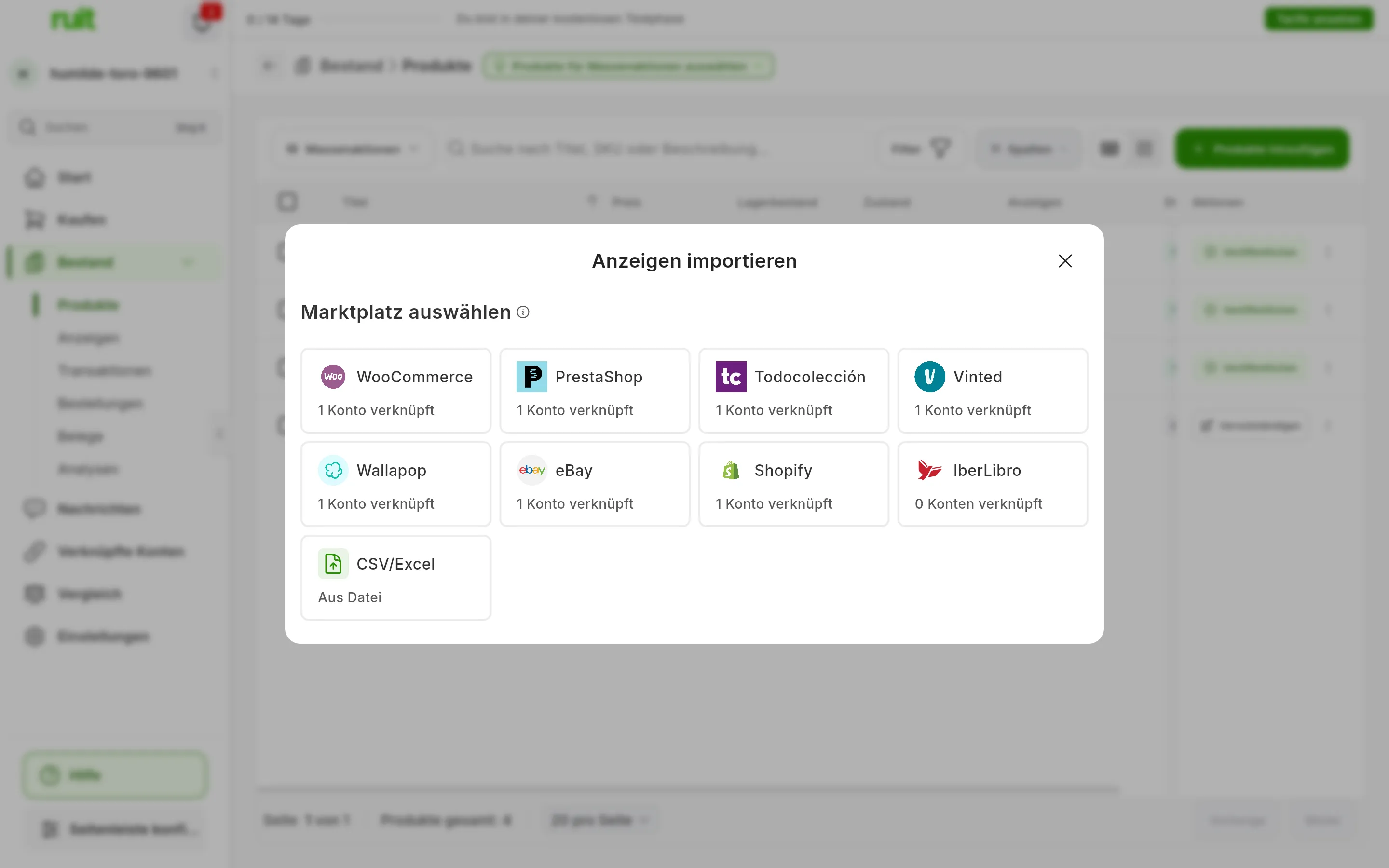Select the Vinted marketplace card

(x=993, y=391)
